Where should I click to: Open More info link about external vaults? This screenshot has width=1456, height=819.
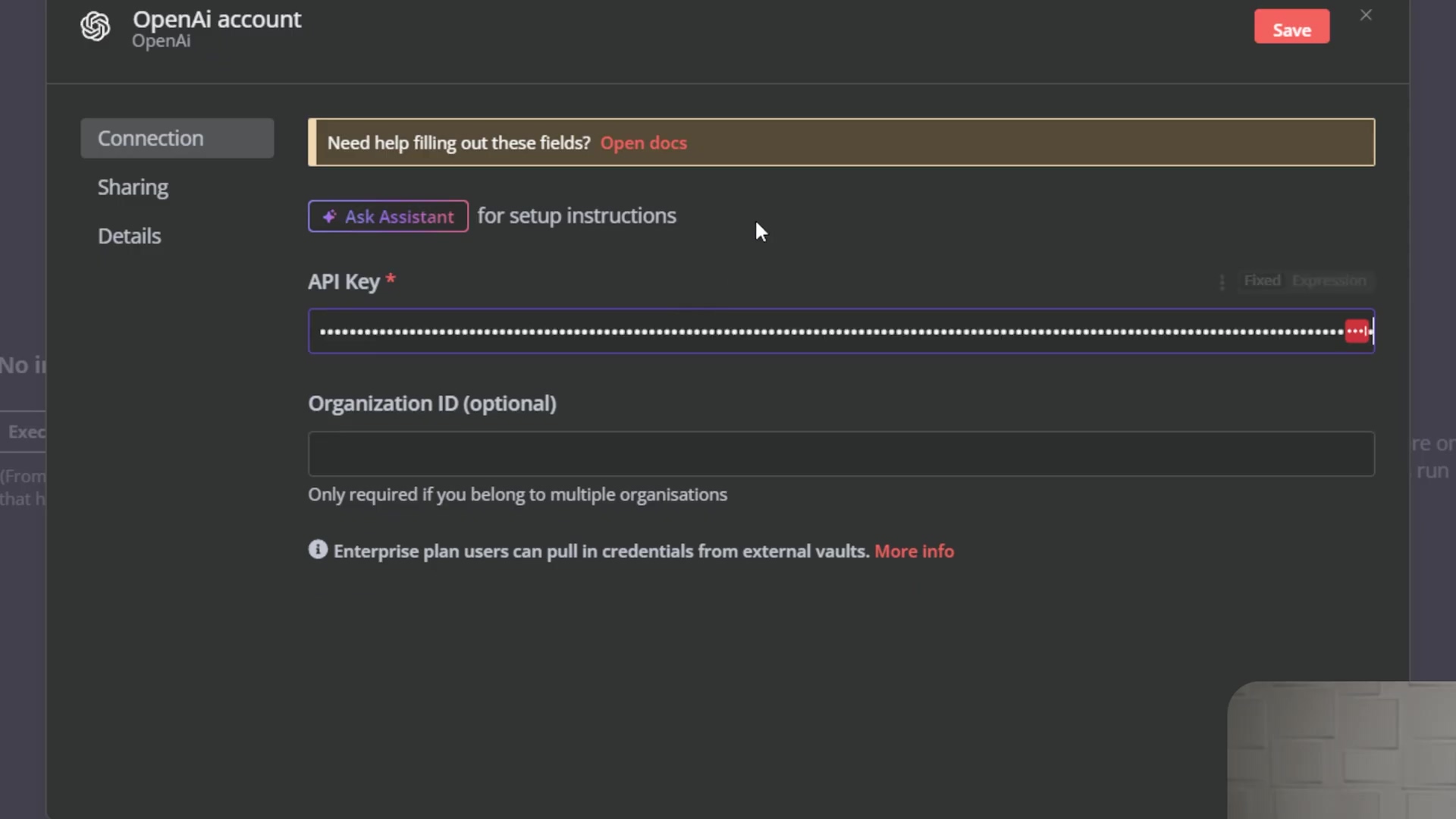(x=914, y=551)
